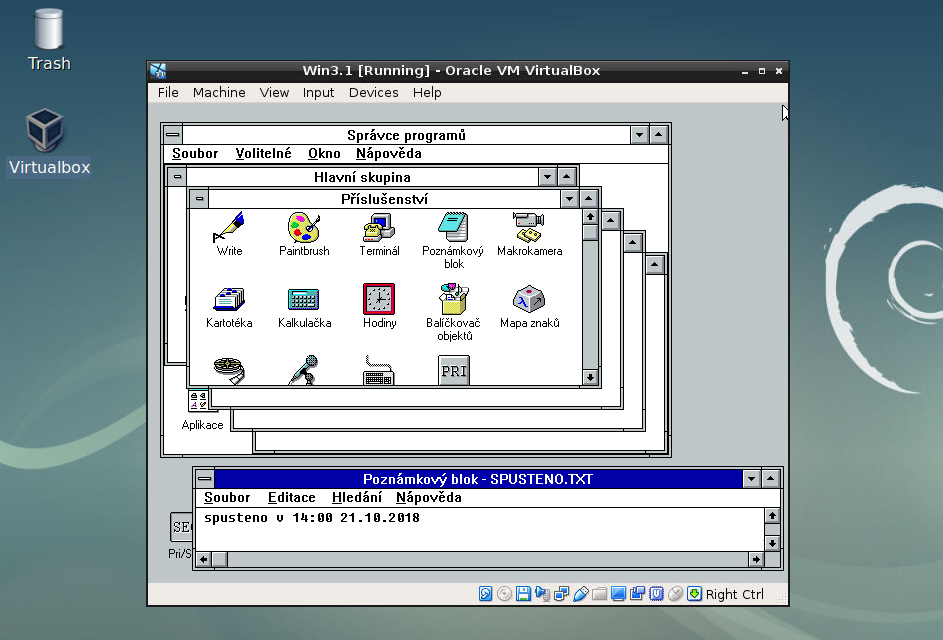
Task: Open the File menu in VirtualBox
Action: point(168,93)
